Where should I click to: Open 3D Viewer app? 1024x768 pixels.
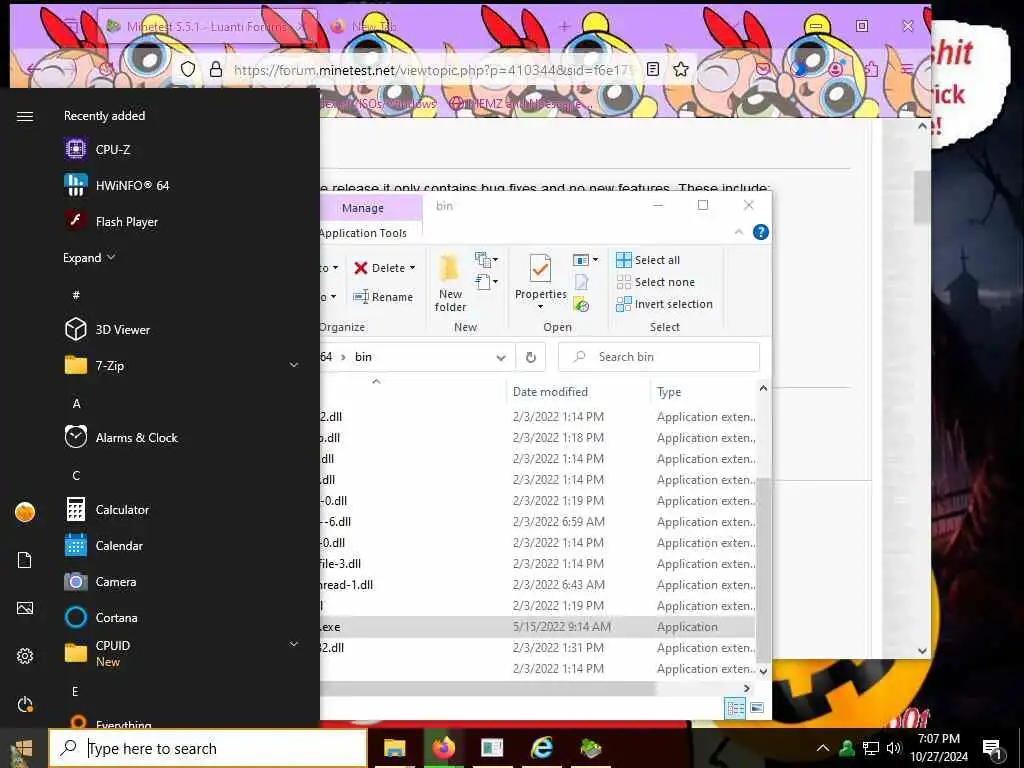(x=108, y=330)
